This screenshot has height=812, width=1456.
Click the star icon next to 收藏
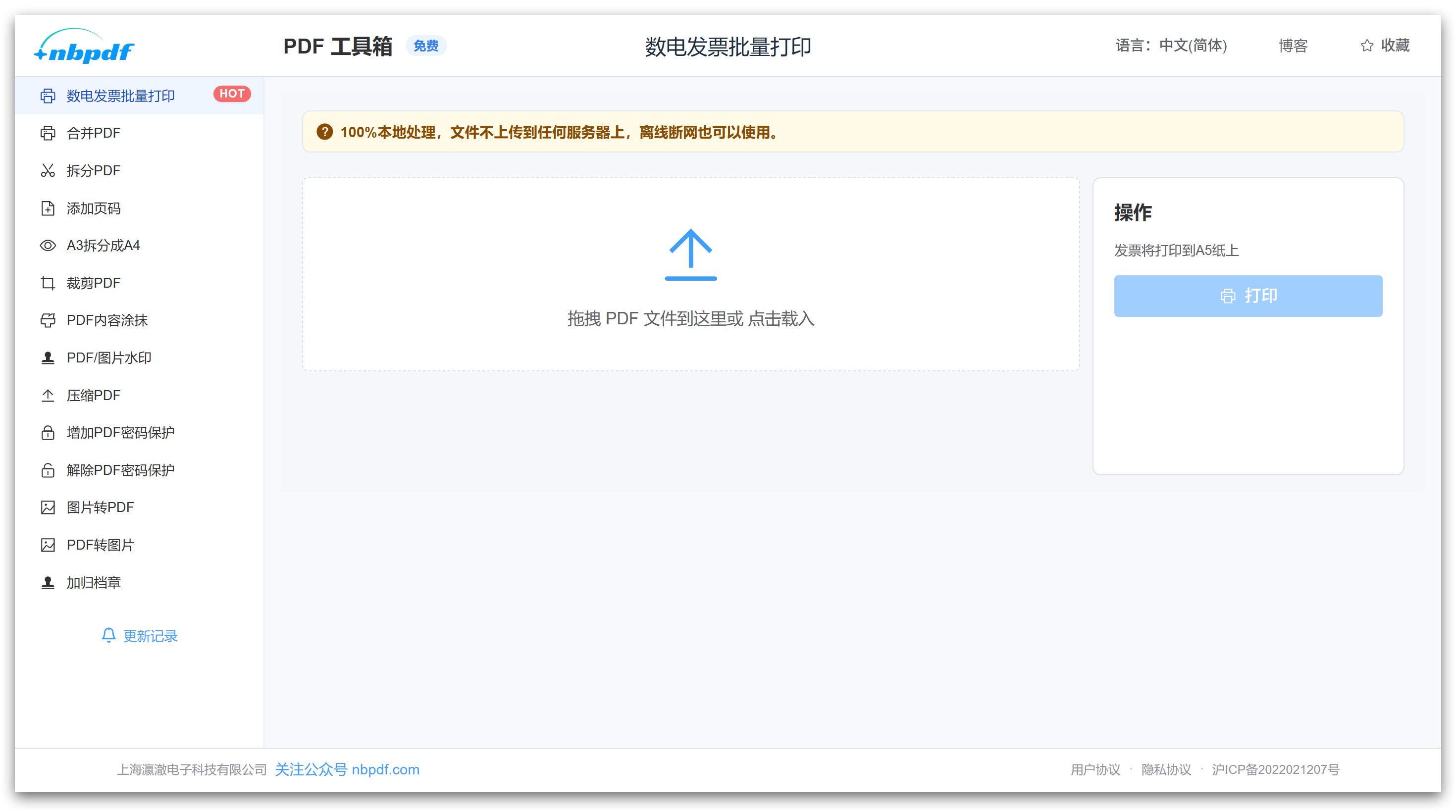(1367, 46)
